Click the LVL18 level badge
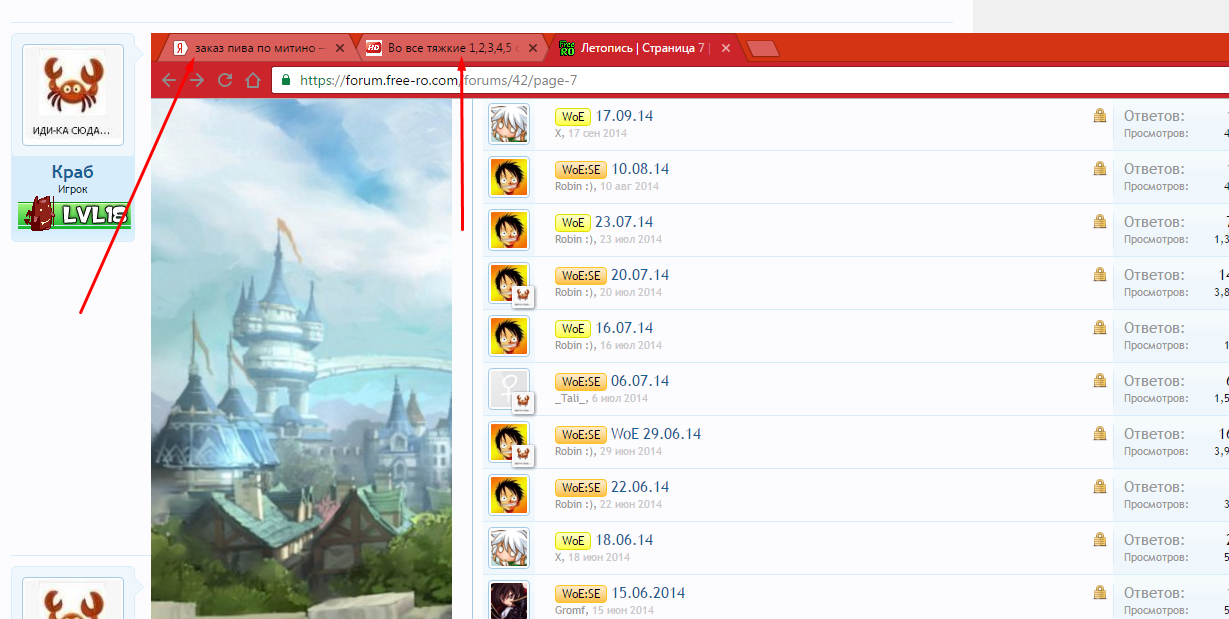 pyautogui.click(x=75, y=215)
